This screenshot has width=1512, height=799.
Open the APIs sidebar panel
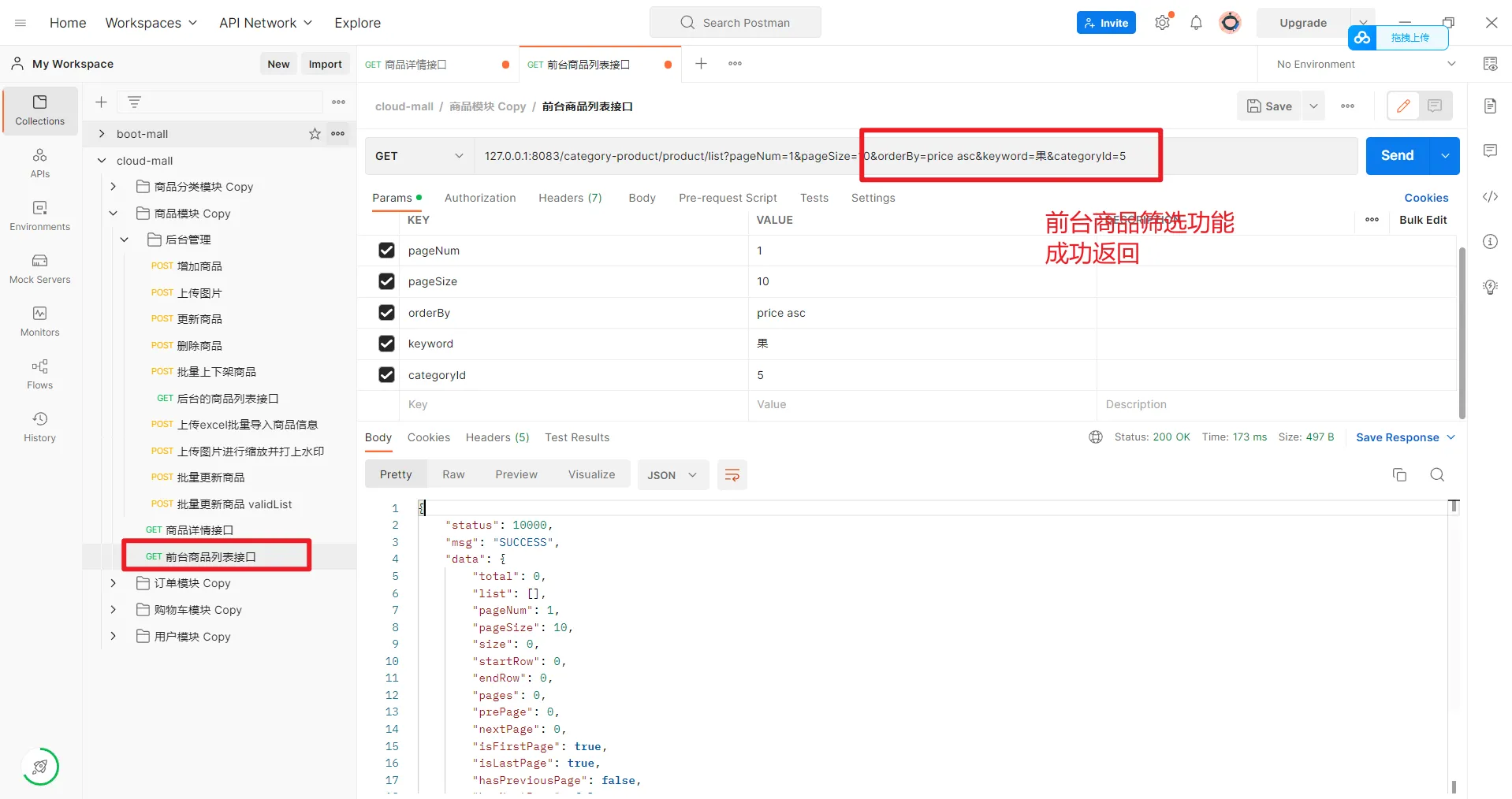pos(40,163)
